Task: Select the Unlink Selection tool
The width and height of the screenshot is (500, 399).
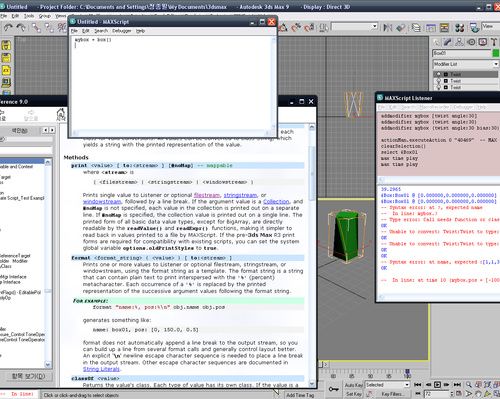Action: (49, 27)
